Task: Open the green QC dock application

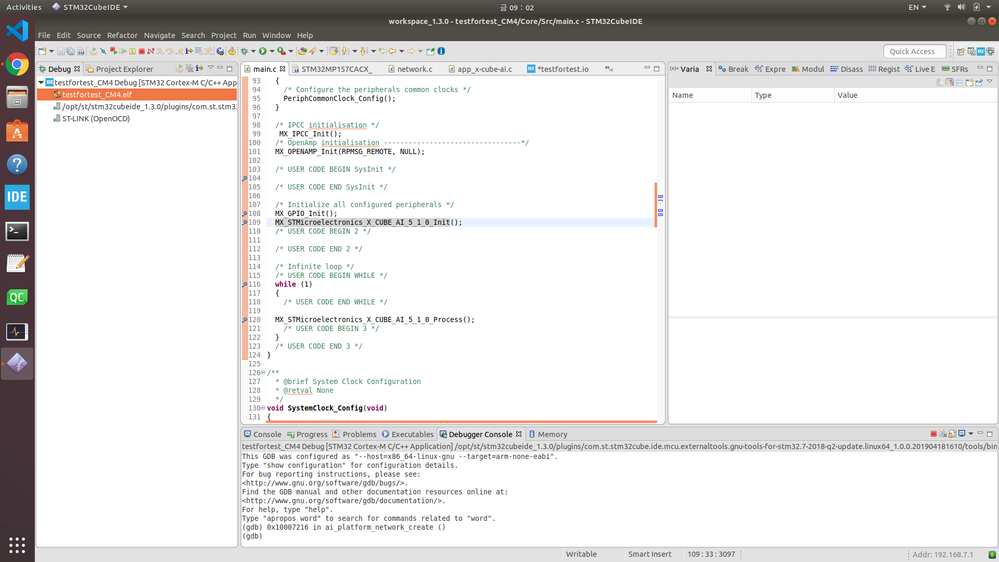Action: tap(17, 297)
